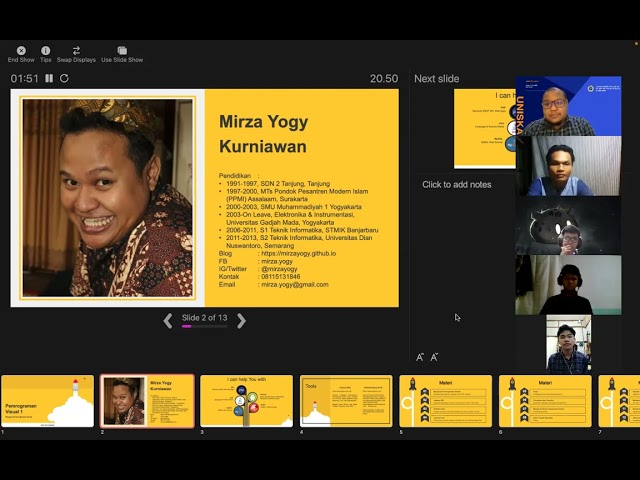Open the Tips info icon
The height and width of the screenshot is (480, 640).
point(46,50)
